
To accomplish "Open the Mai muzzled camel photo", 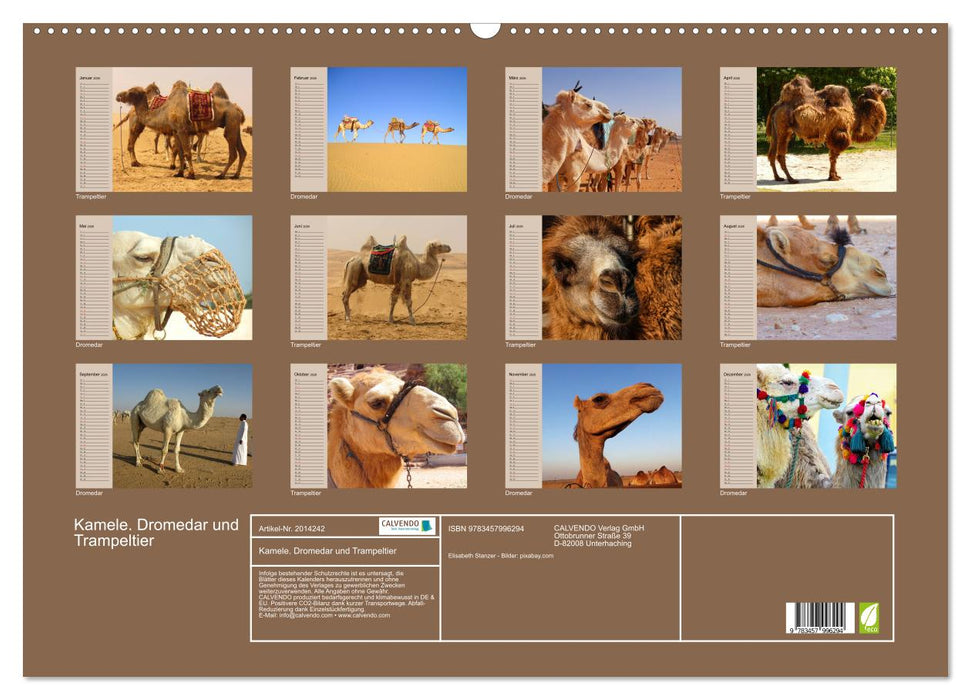I will tap(182, 277).
